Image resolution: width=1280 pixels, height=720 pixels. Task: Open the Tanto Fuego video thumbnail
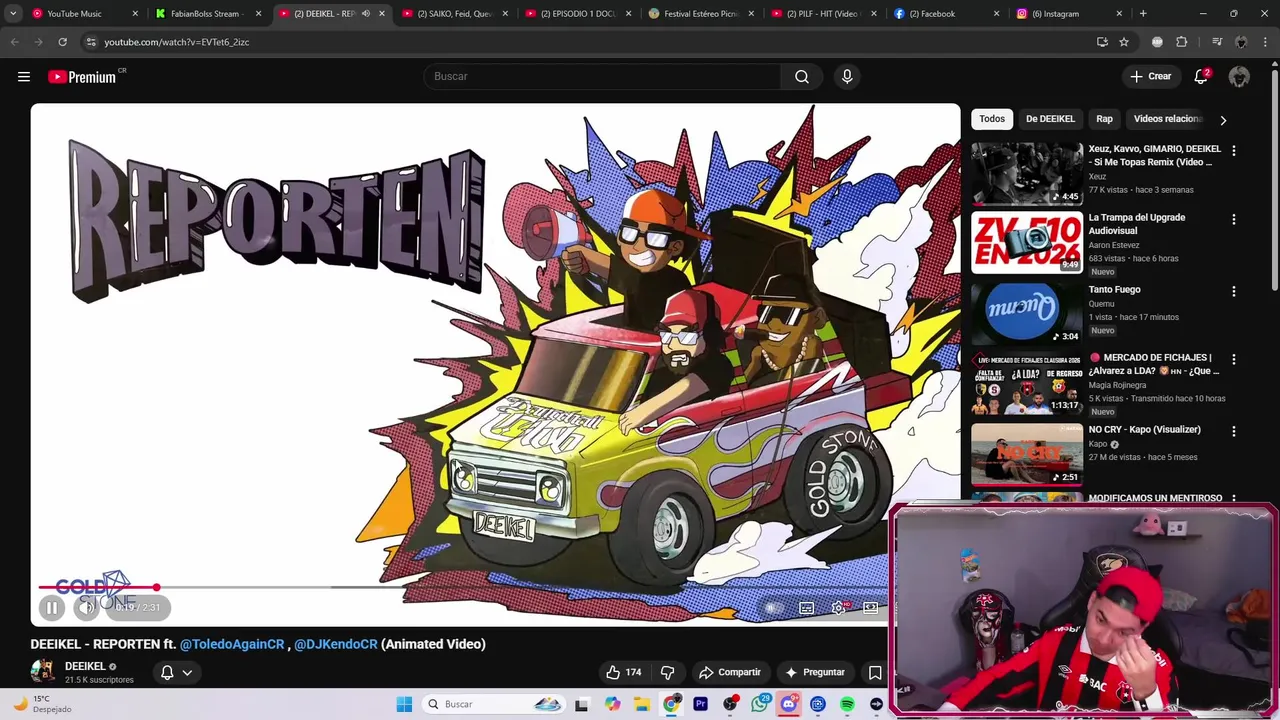pyautogui.click(x=1027, y=313)
